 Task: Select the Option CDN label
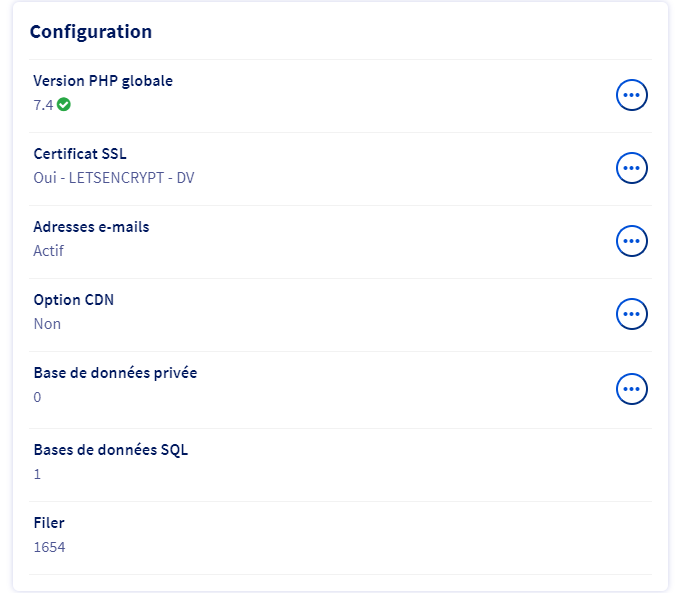coord(74,300)
